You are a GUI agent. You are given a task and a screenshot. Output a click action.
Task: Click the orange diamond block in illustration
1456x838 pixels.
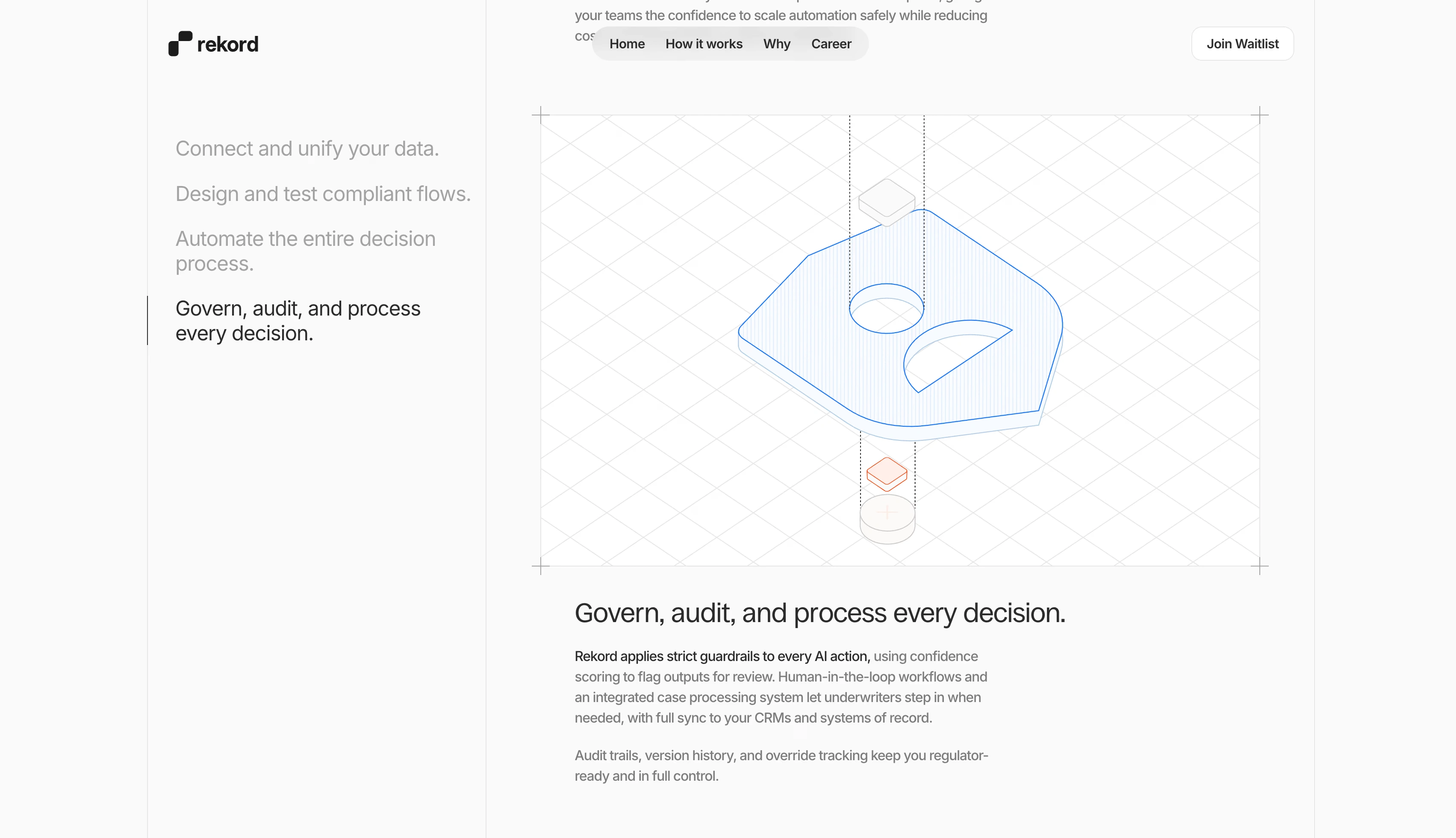887,473
